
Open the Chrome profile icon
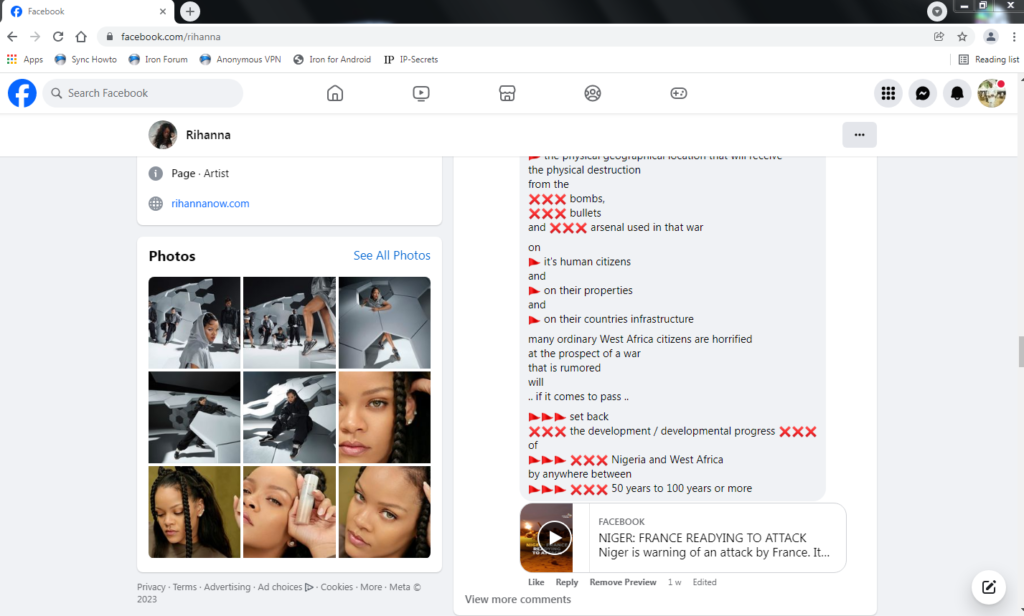(991, 37)
